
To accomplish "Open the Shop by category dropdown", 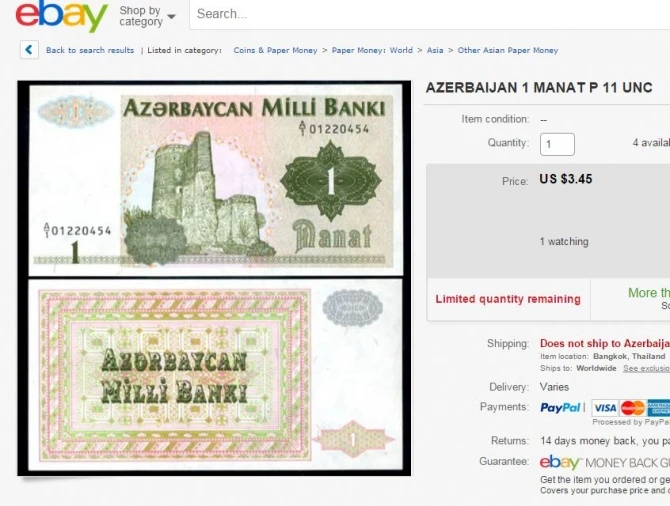I will pyautogui.click(x=147, y=16).
